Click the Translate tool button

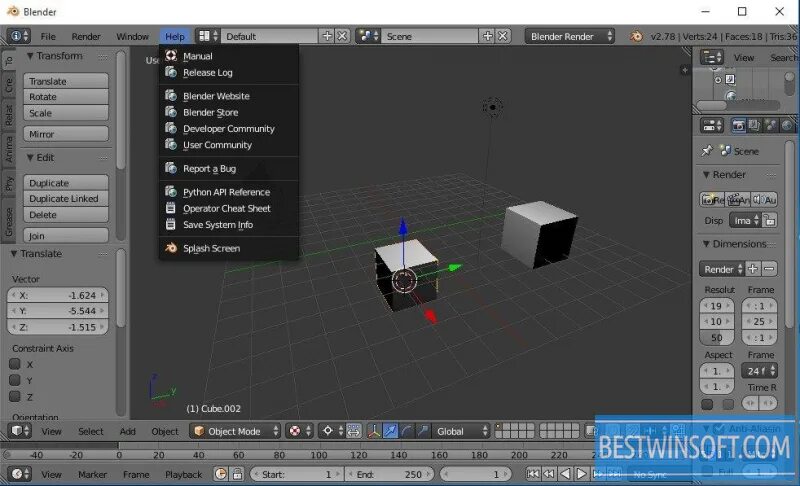point(66,81)
